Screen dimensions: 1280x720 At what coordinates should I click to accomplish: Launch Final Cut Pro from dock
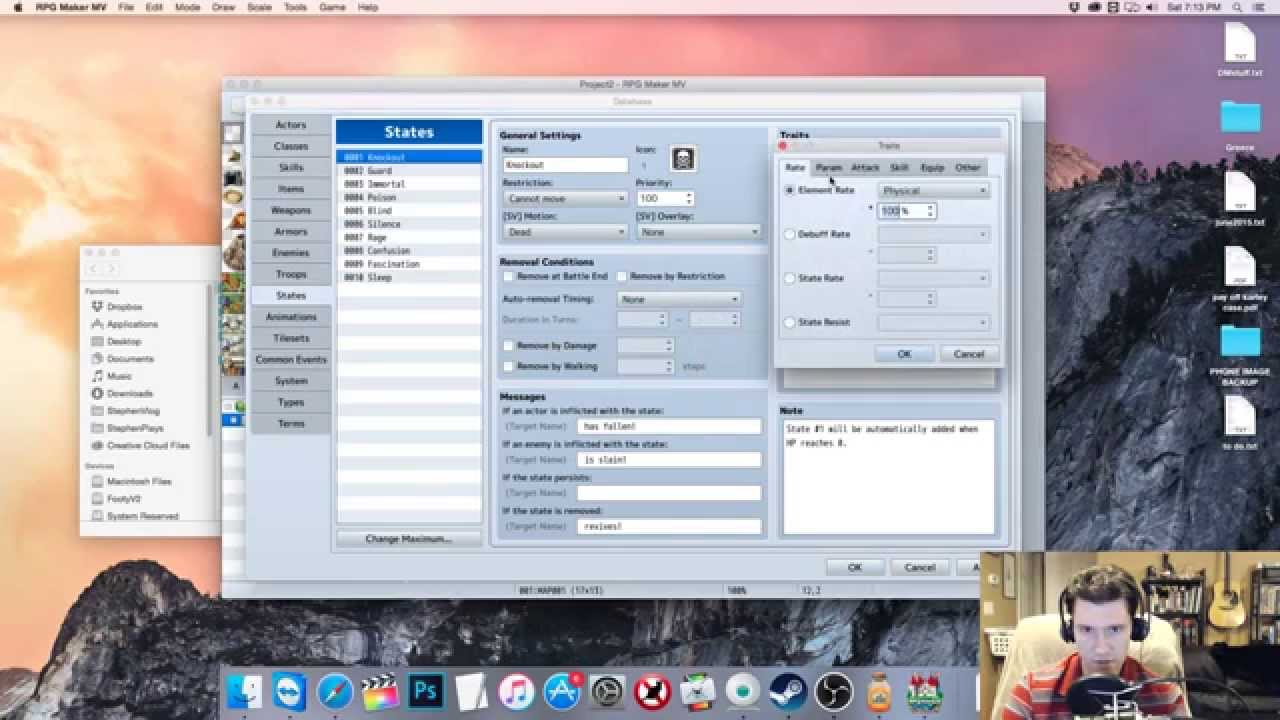(x=380, y=692)
